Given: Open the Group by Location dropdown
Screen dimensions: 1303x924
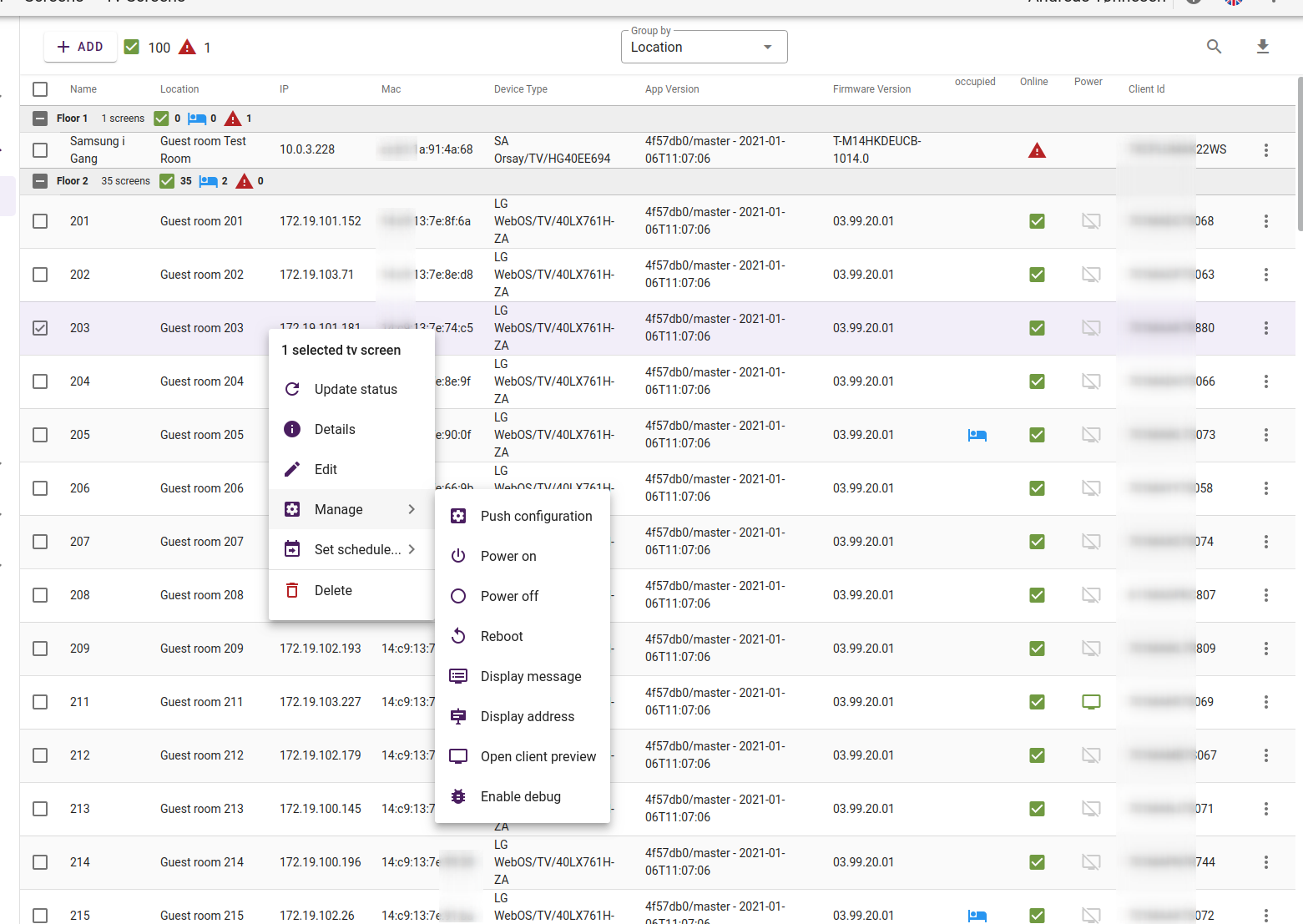Looking at the screenshot, I should click(704, 47).
